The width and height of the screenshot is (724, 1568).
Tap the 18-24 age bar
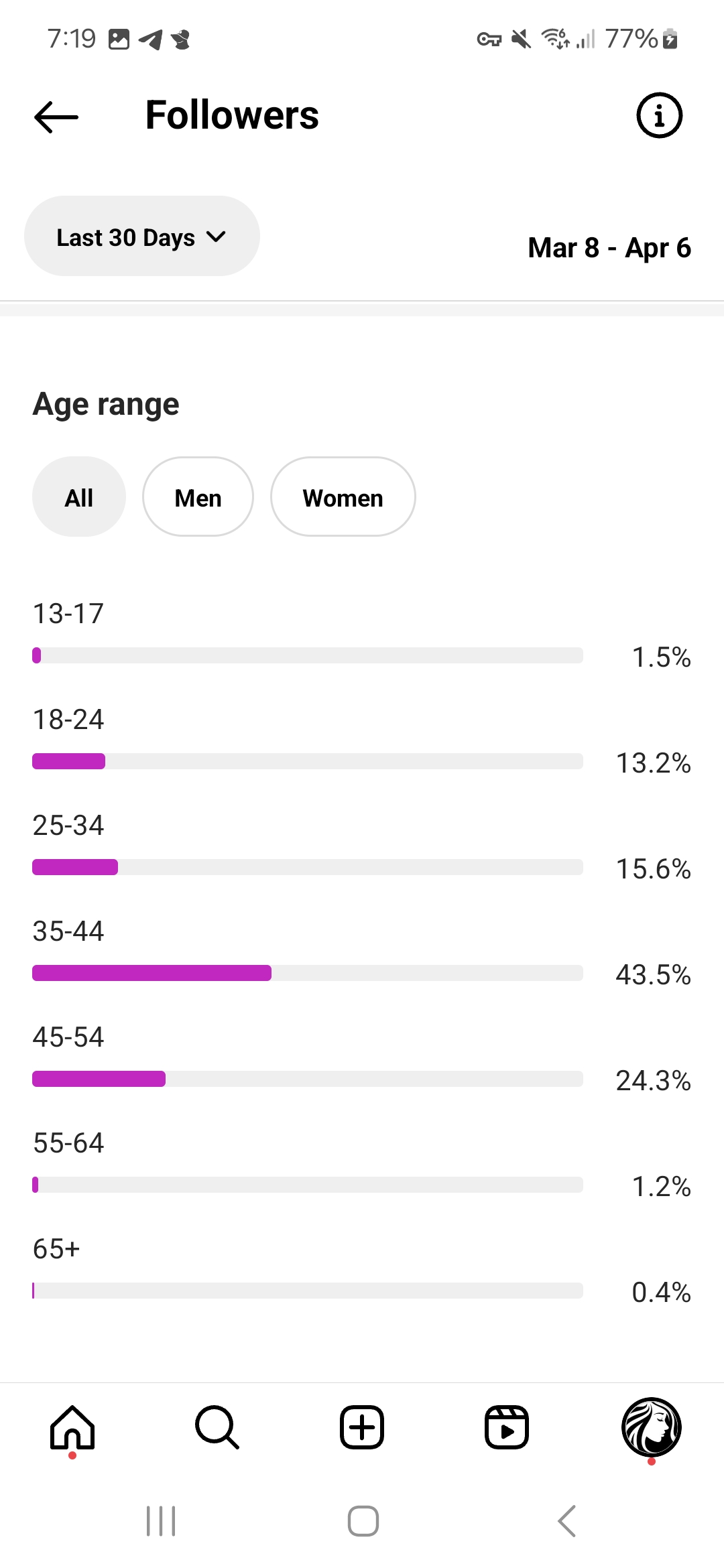point(308,761)
